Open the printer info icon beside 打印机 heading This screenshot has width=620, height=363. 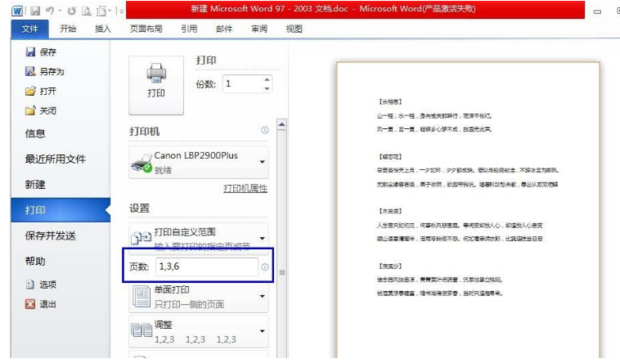click(265, 130)
